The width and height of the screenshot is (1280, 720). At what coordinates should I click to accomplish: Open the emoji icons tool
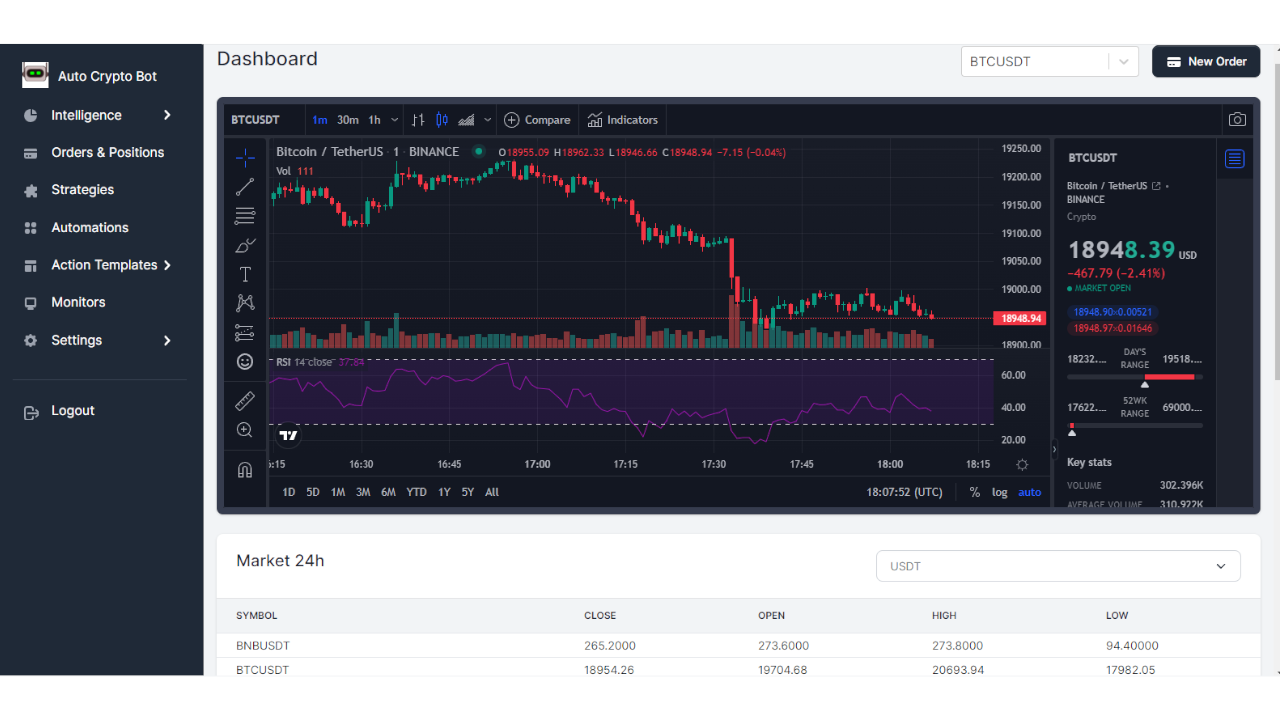click(245, 361)
